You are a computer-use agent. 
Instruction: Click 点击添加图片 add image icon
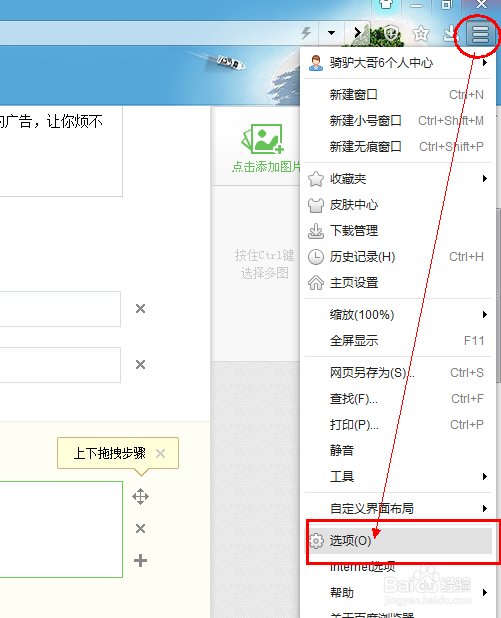[263, 139]
